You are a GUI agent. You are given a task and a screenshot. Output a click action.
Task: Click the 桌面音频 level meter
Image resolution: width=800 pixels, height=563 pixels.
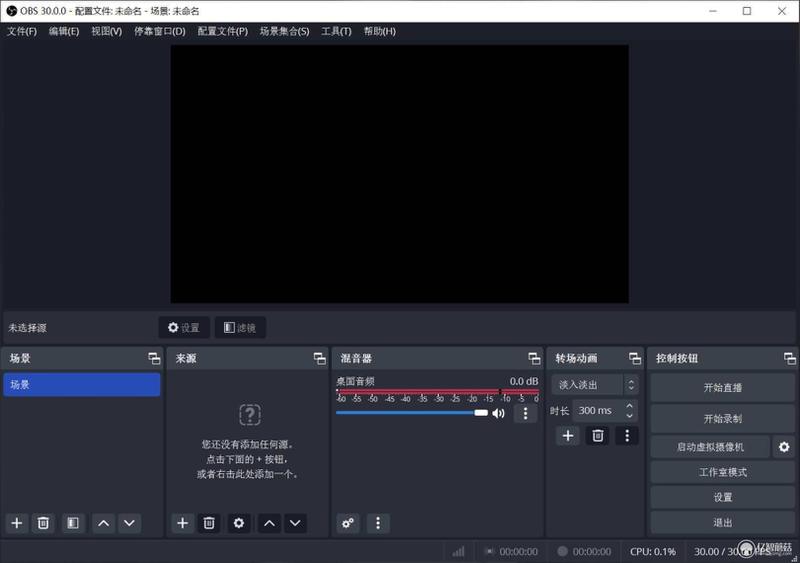click(437, 391)
